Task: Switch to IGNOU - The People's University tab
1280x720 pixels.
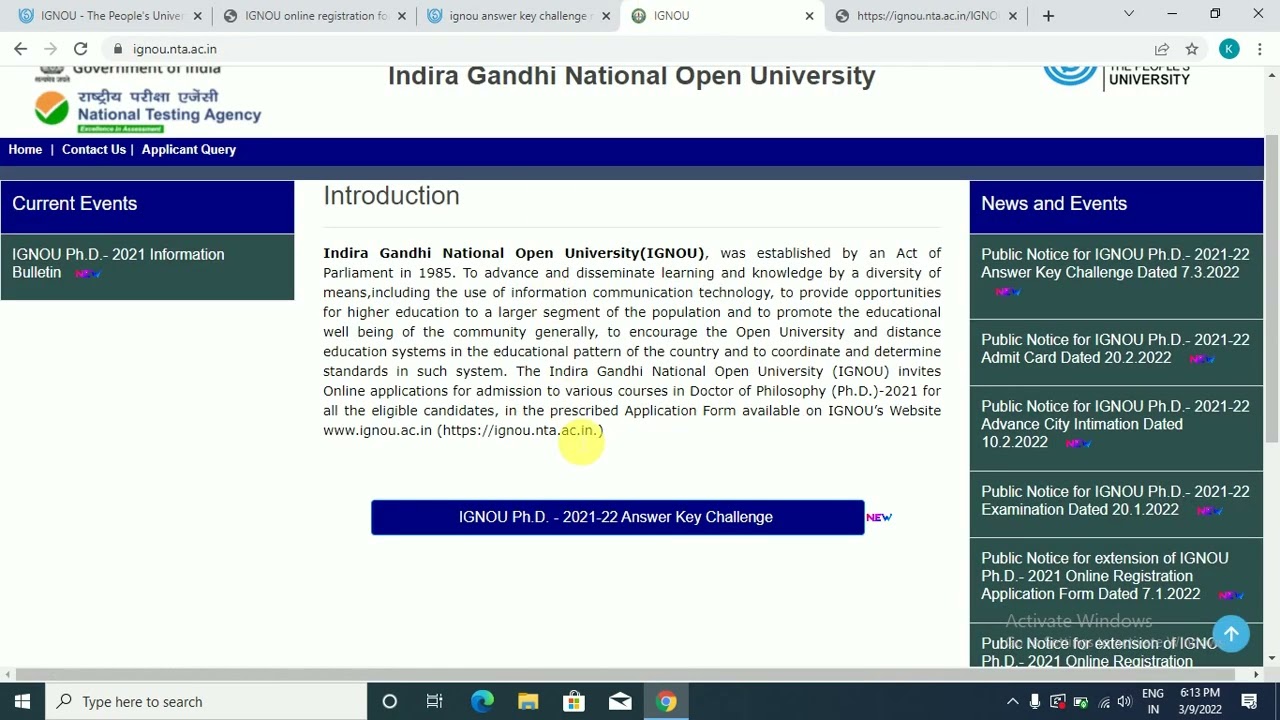Action: click(x=110, y=16)
